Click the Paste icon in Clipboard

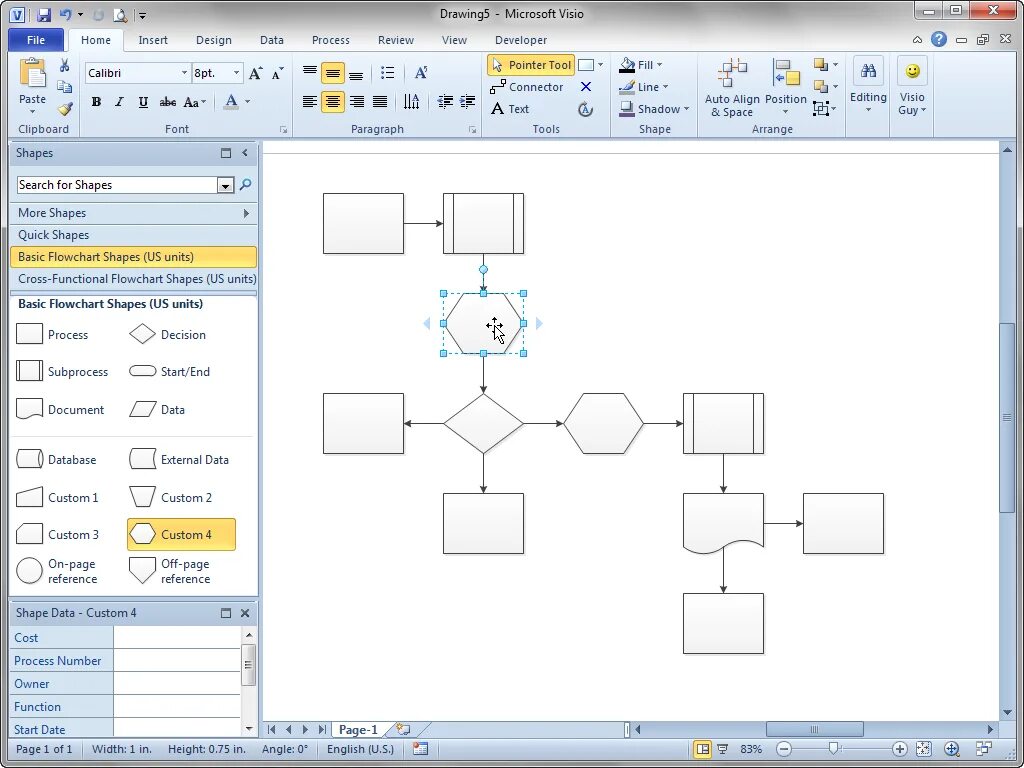(x=32, y=73)
